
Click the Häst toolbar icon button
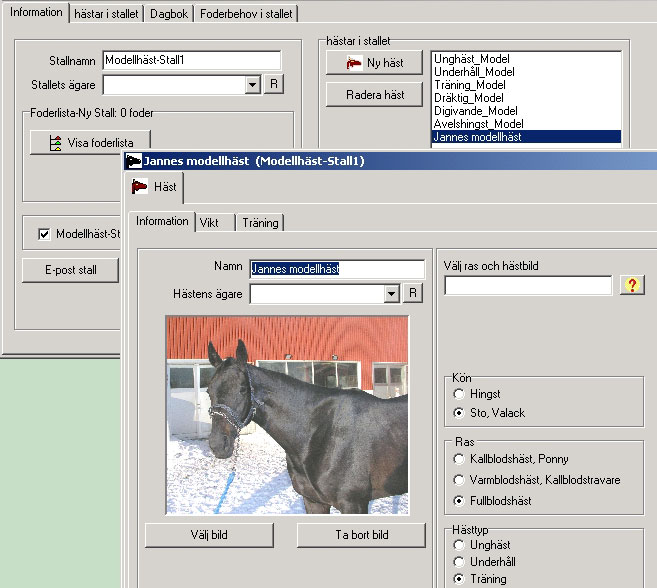point(153,187)
